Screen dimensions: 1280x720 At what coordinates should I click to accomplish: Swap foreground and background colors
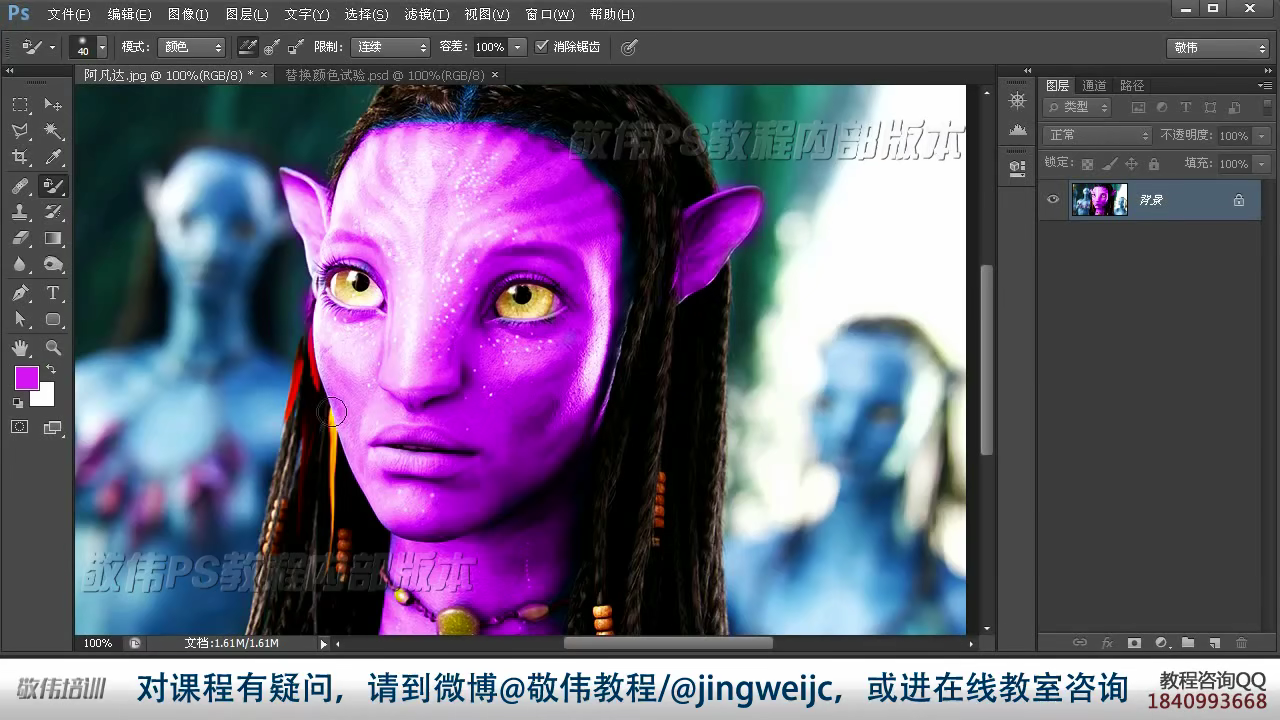tap(51, 370)
